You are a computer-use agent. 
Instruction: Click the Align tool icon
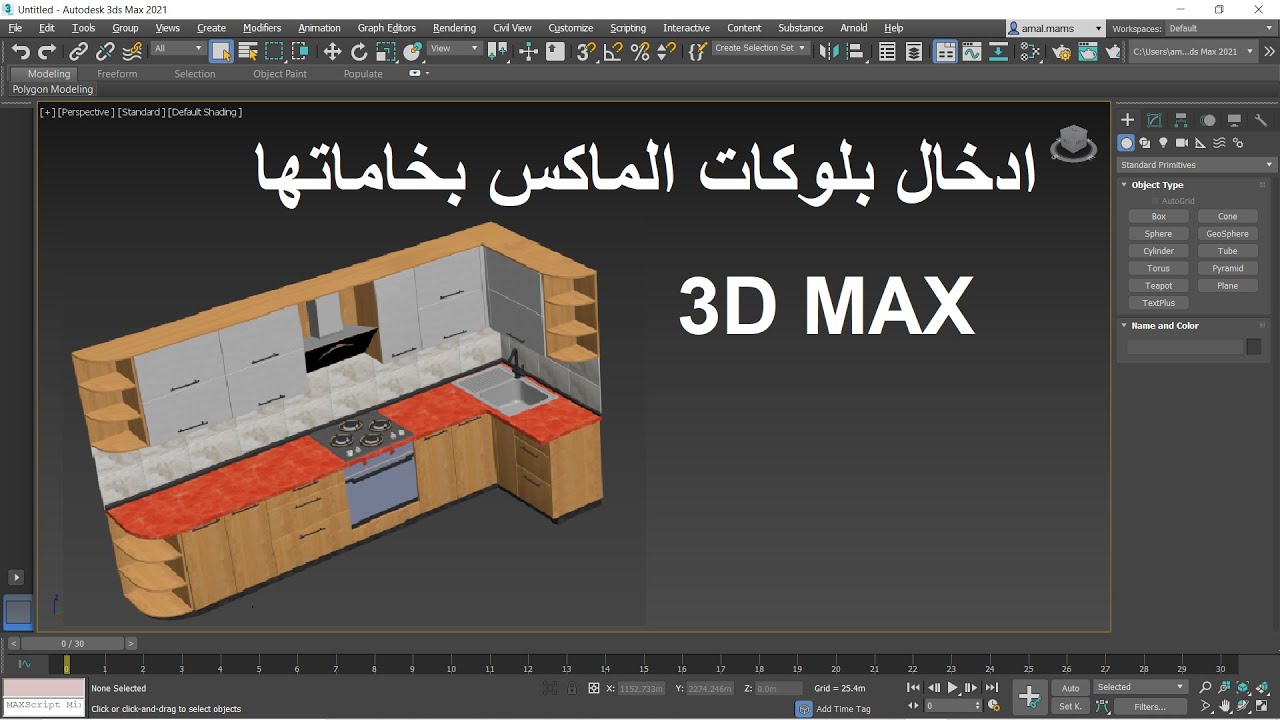point(855,52)
